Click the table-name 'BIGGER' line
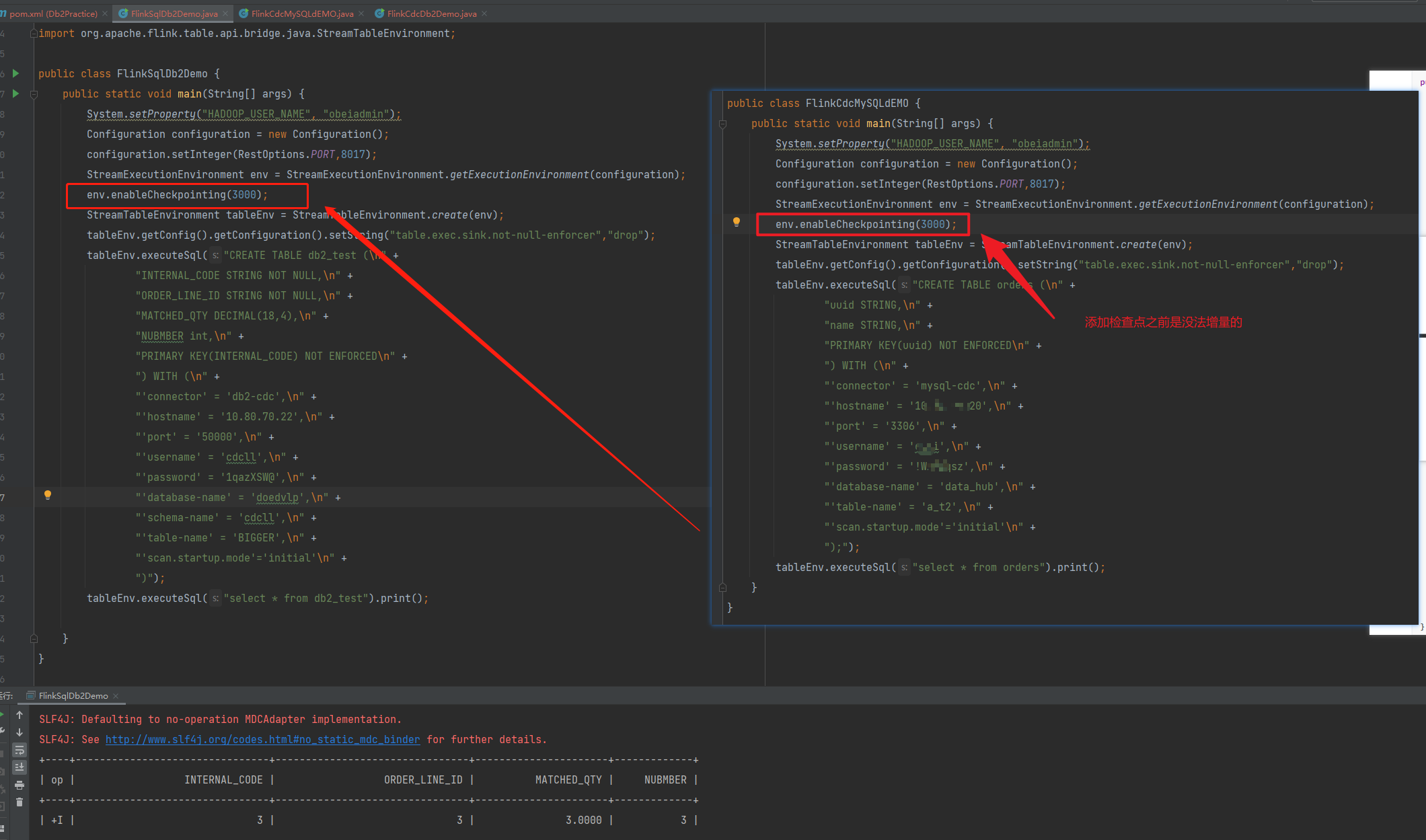1426x840 pixels. tap(225, 537)
